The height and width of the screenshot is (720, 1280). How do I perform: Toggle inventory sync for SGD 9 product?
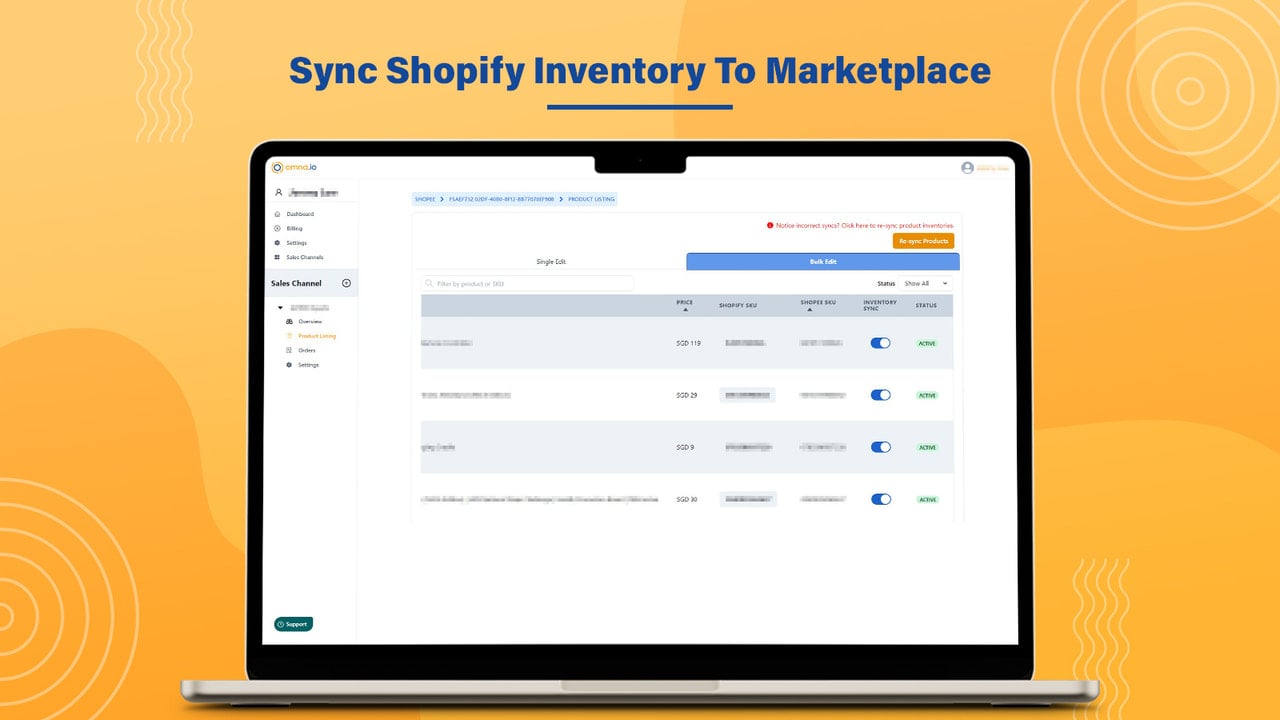[x=880, y=447]
